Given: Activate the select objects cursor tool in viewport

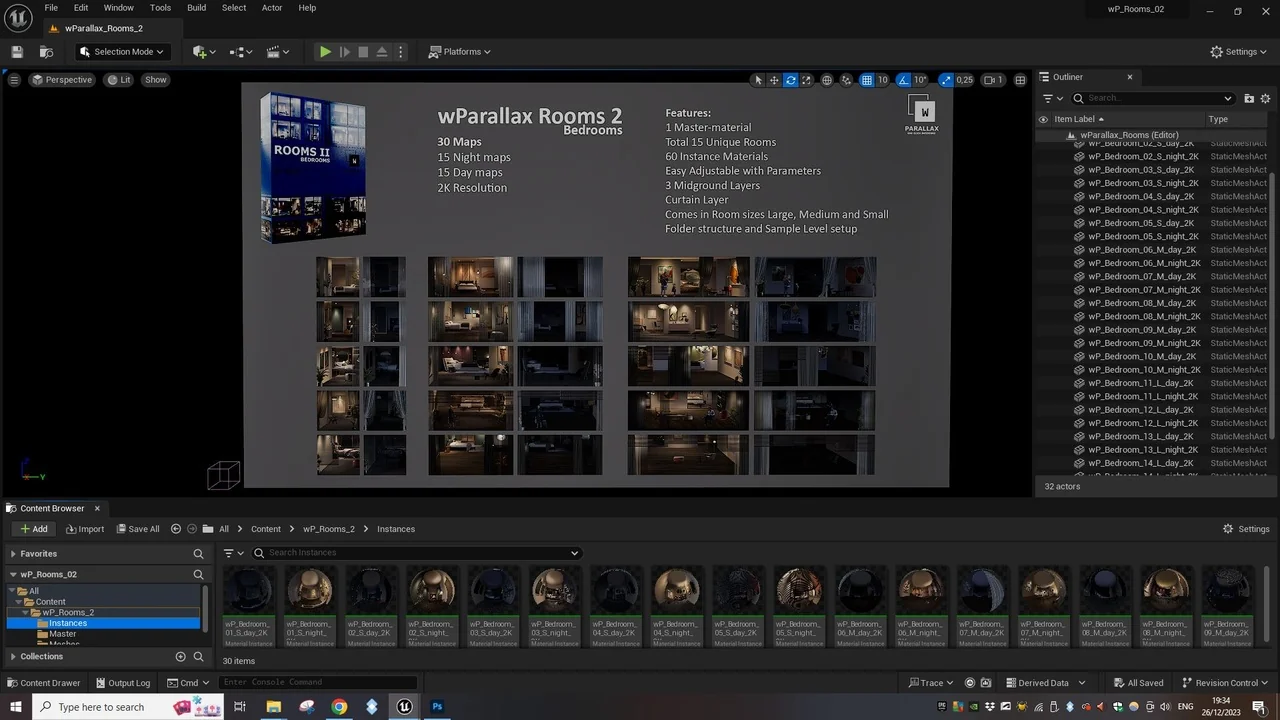Looking at the screenshot, I should (x=758, y=80).
